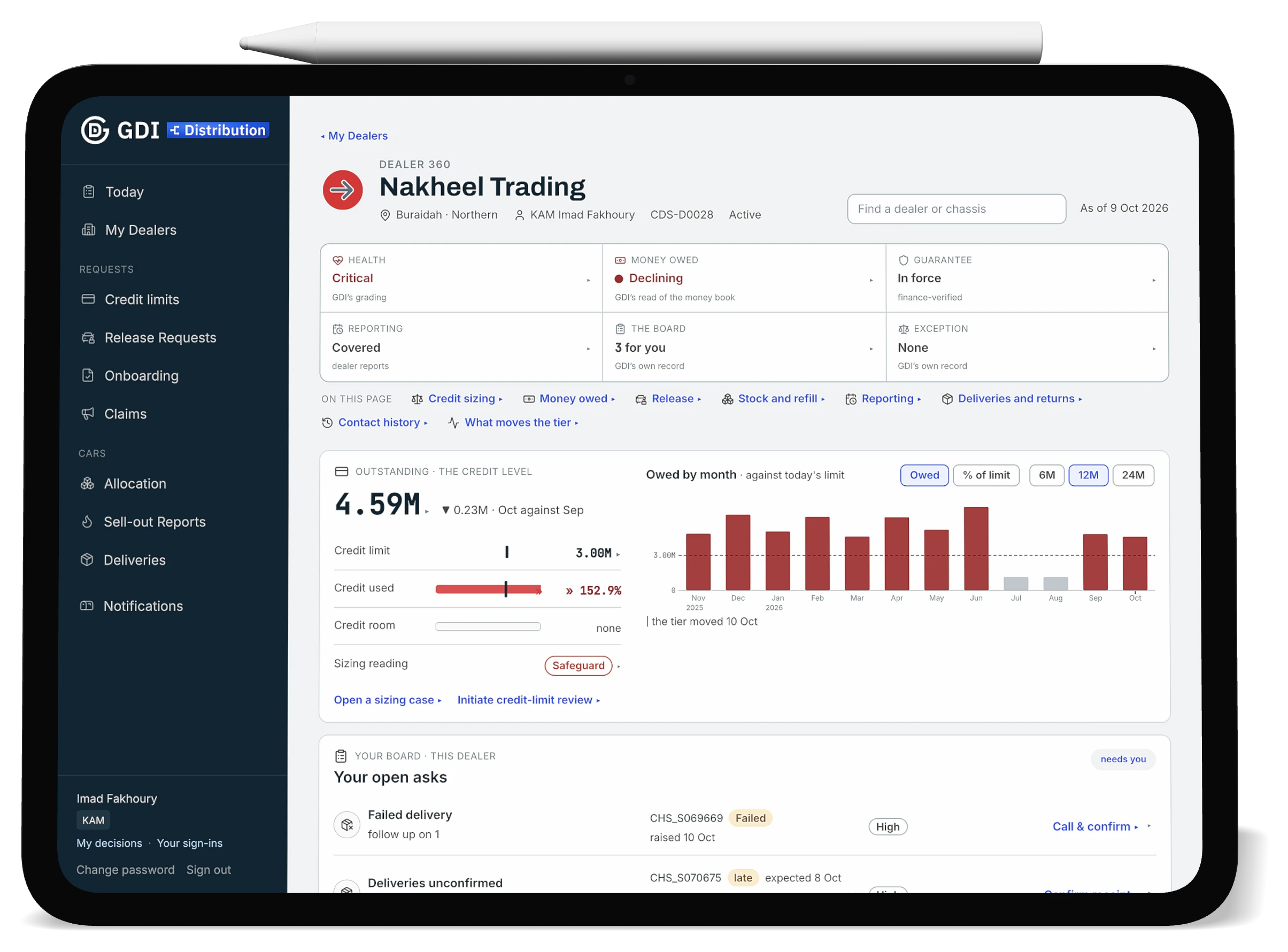Click the Deliveries box icon in sidebar
The width and height of the screenshot is (1288, 952).
click(x=87, y=560)
